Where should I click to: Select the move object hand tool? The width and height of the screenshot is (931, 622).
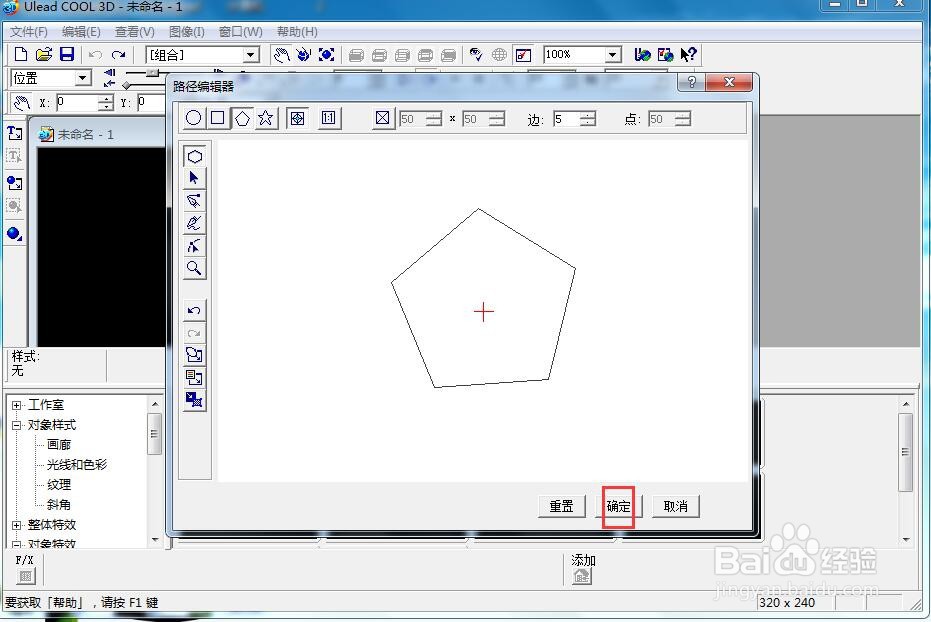tap(281, 55)
